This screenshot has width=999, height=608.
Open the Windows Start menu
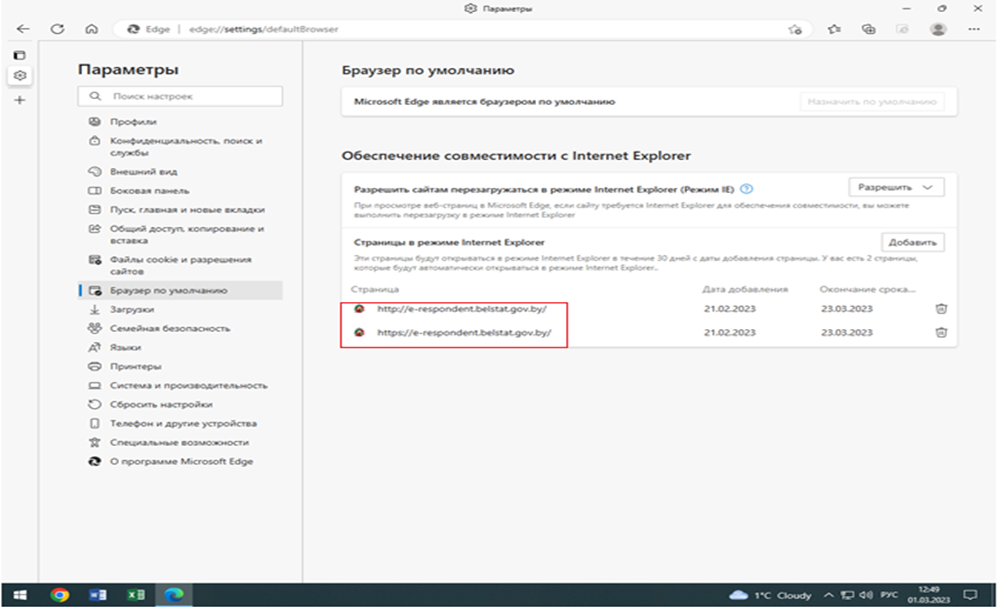point(20,595)
